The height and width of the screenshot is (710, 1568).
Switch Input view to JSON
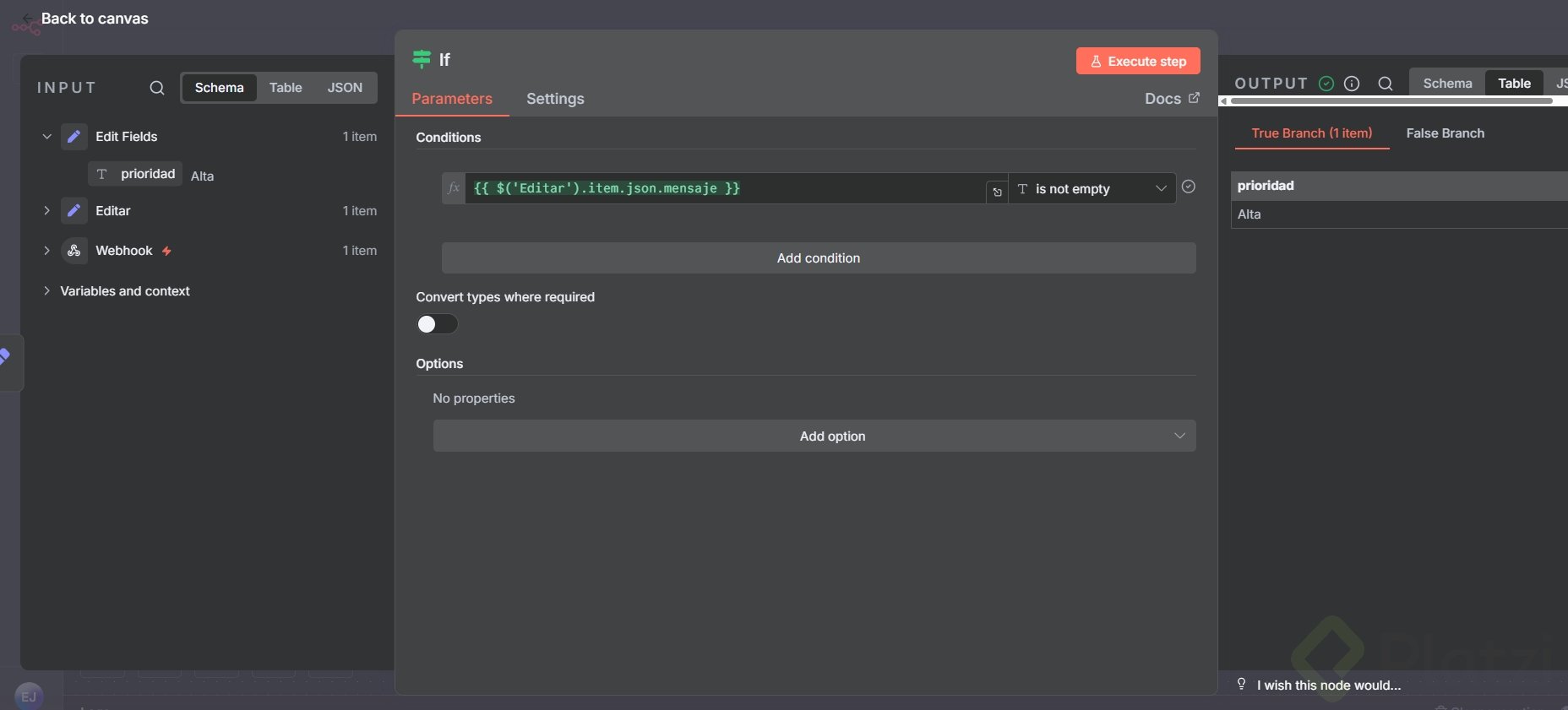(x=345, y=88)
